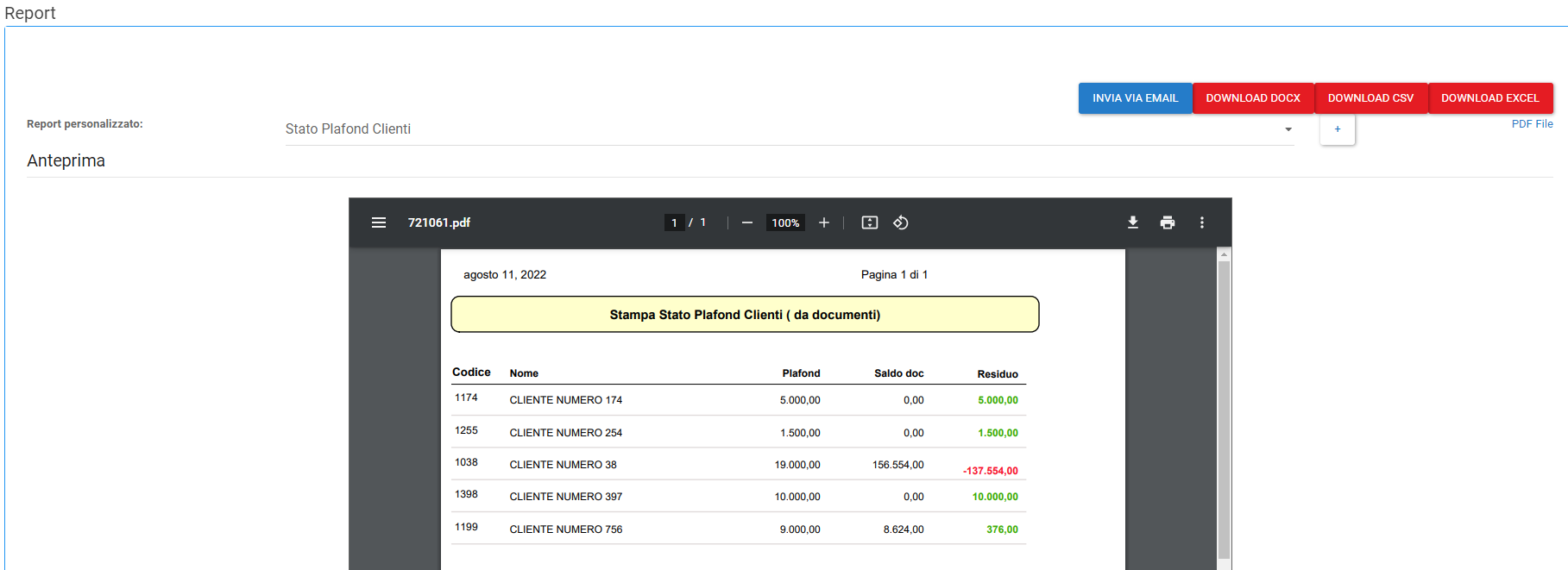
Task: Open the Stato Plafond Clienti selector
Action: (x=790, y=129)
